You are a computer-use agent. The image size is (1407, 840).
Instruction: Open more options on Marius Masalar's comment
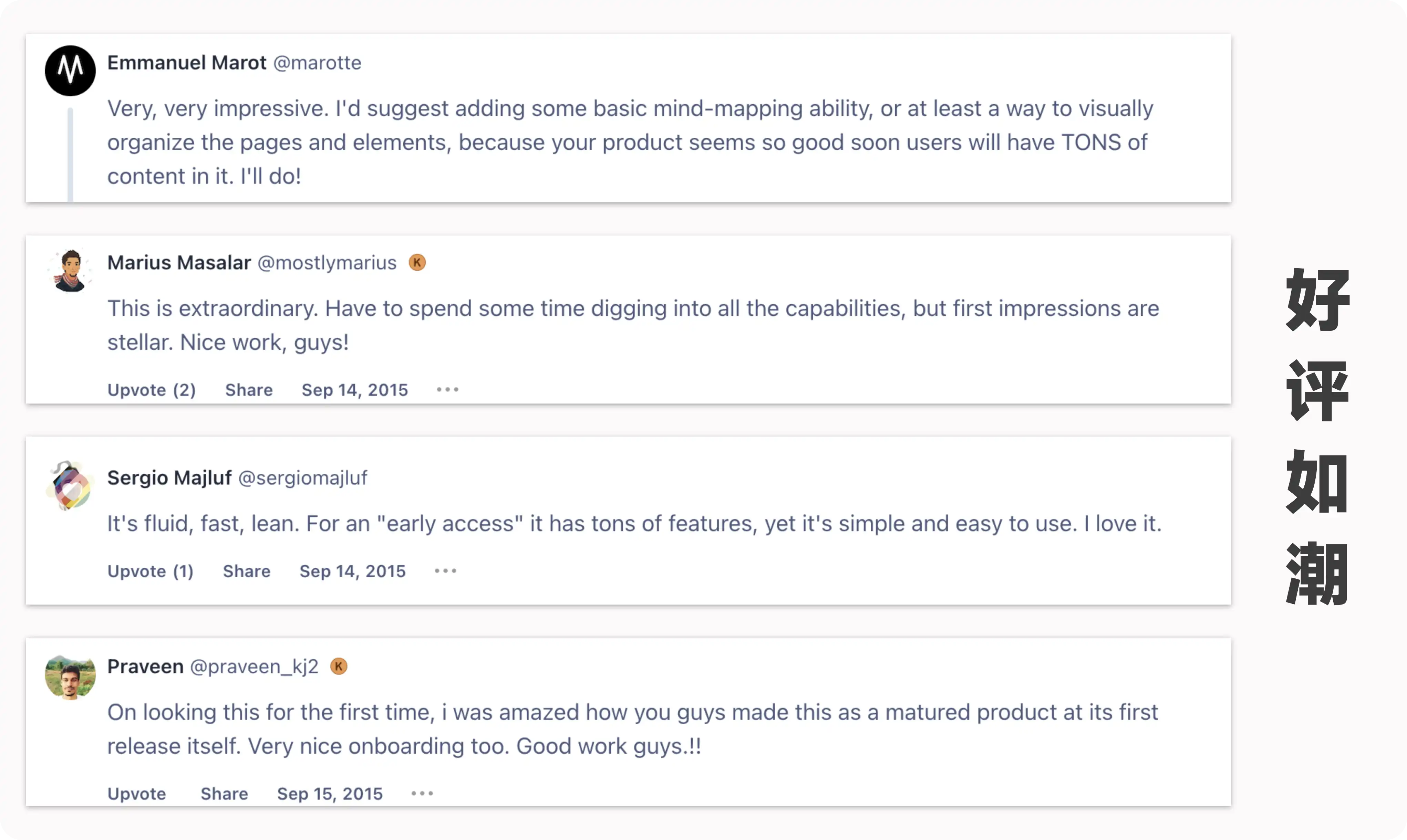447,389
